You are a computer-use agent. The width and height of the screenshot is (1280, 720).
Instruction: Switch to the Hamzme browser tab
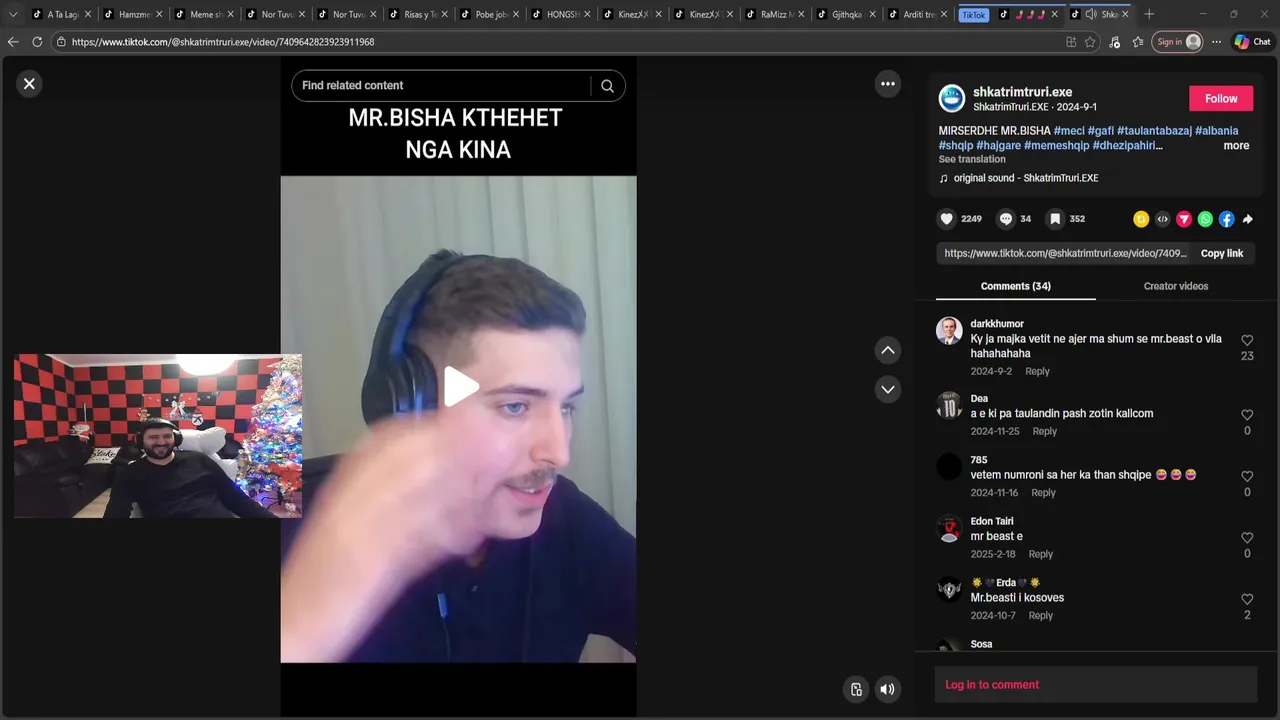[x=134, y=15]
